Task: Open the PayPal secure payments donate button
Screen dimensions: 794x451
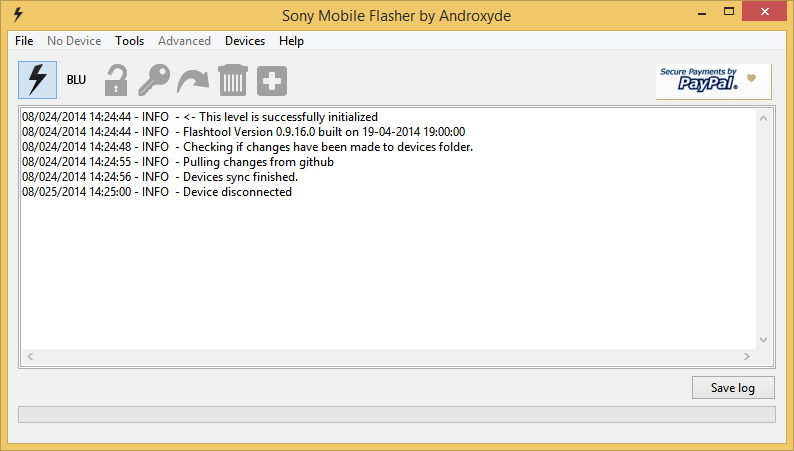Action: pos(713,81)
